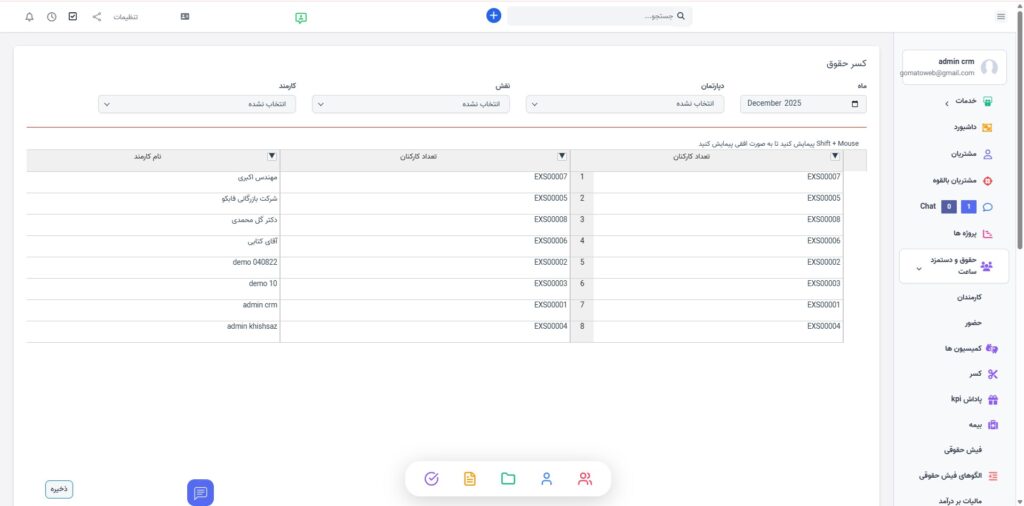
Task: Open the blue chat bubble floating button
Action: click(200, 492)
